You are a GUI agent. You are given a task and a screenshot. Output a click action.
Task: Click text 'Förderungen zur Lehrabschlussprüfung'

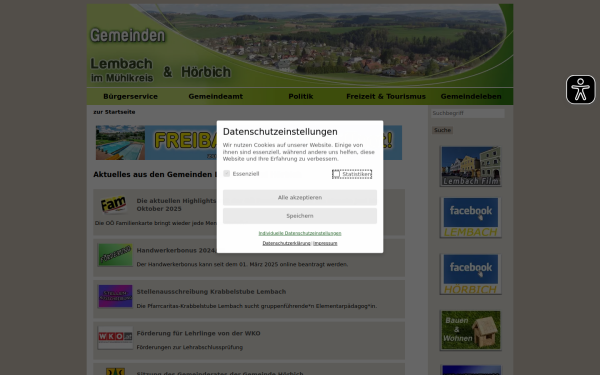click(x=189, y=347)
